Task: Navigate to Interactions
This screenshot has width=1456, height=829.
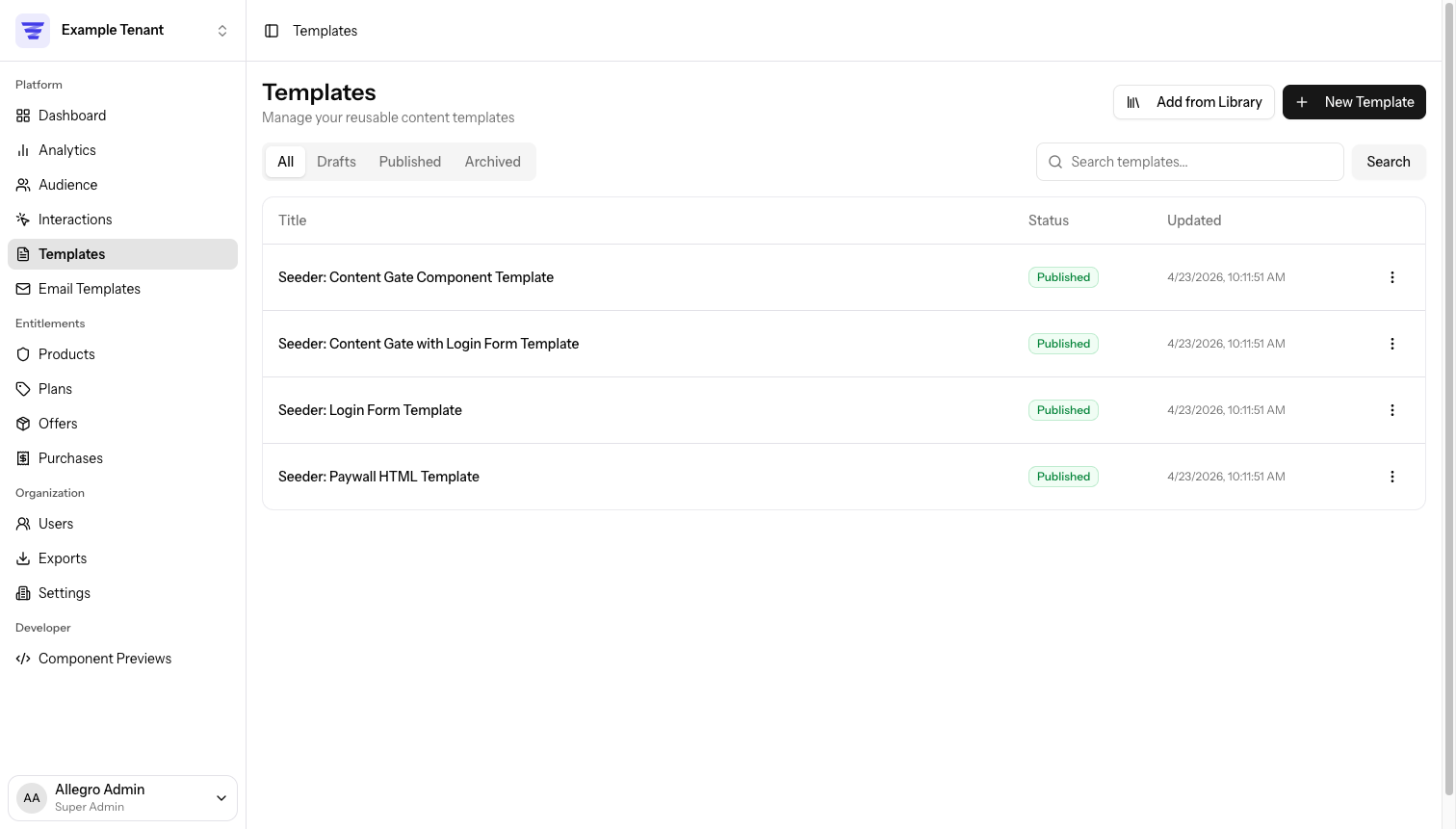Action: [x=122, y=220]
